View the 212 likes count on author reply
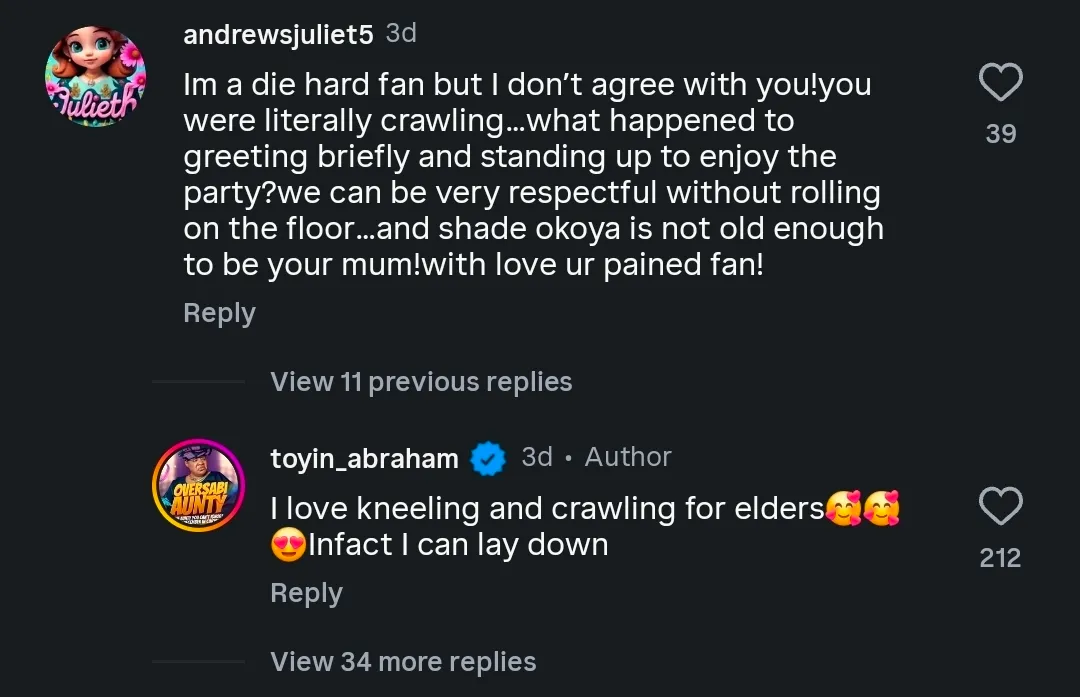 click(x=1000, y=558)
